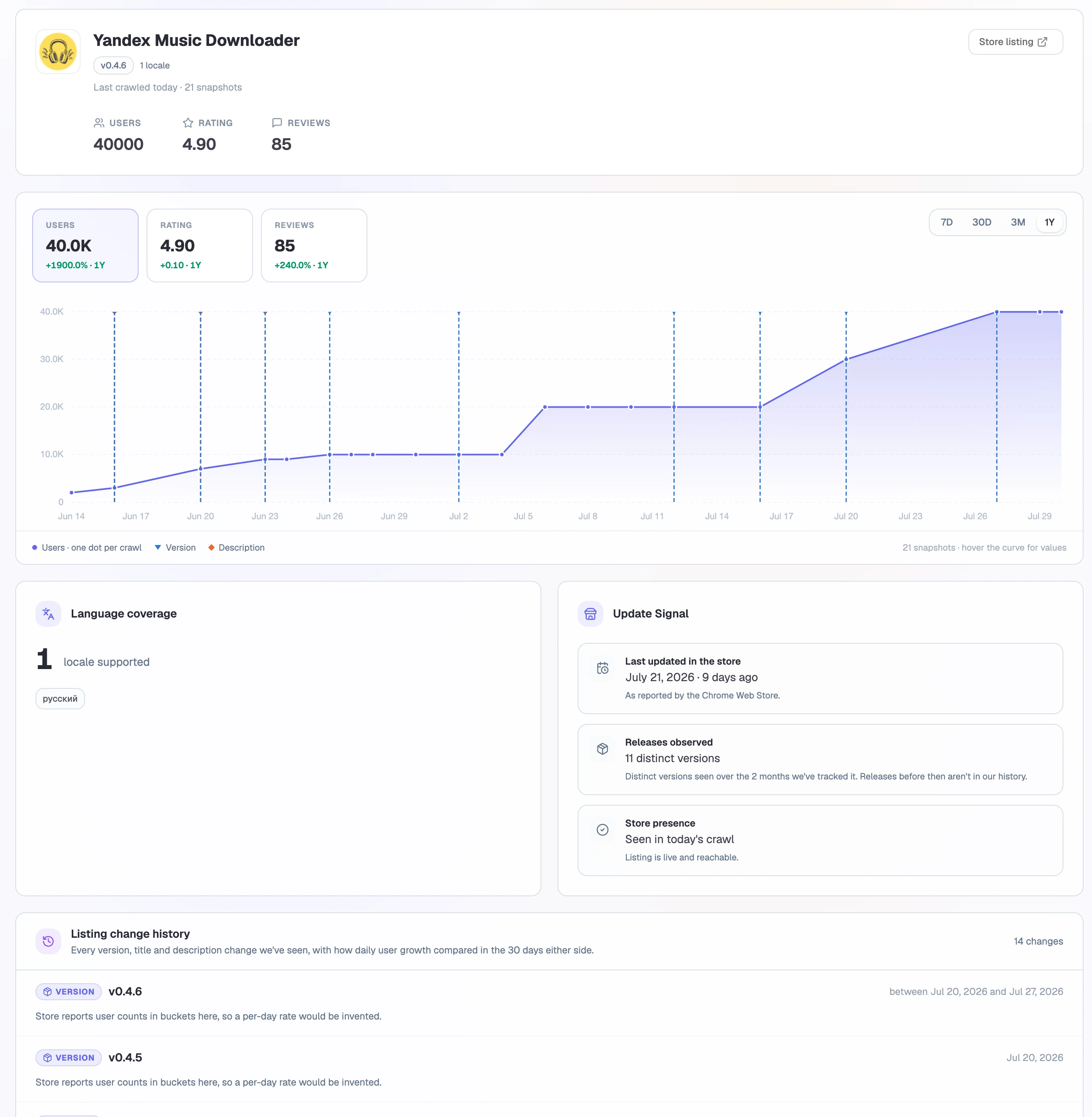Click the 'Jul 20, 2026' date for v0.4.5
Screen dimensions: 1092x1117
point(1035,1057)
